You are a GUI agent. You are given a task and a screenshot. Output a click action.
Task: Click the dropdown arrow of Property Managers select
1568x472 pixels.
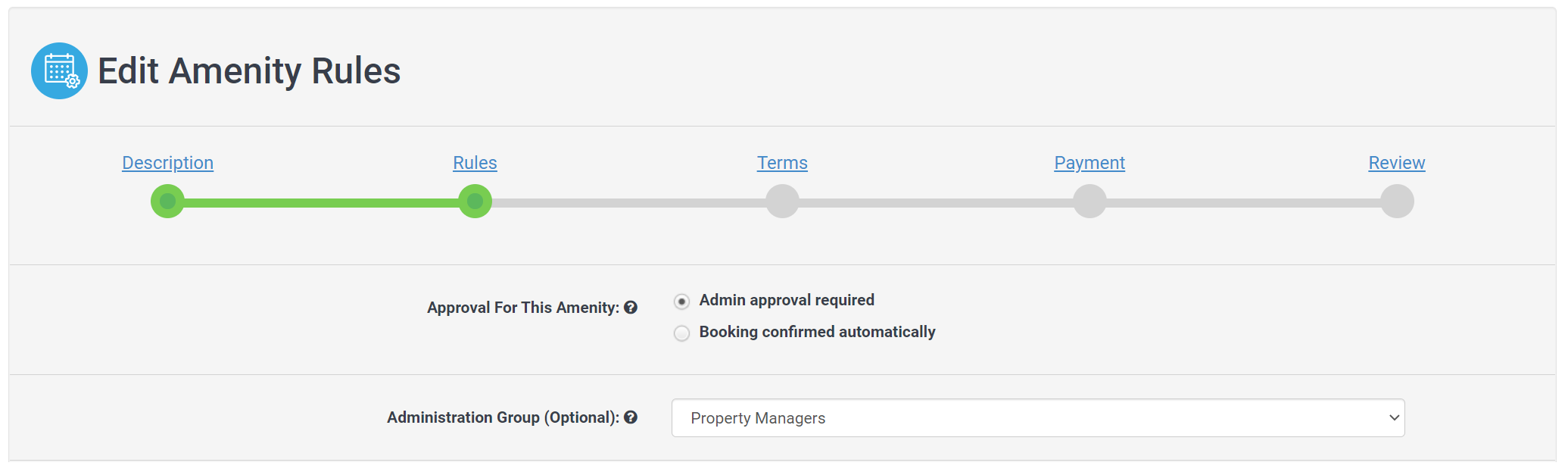(1394, 418)
